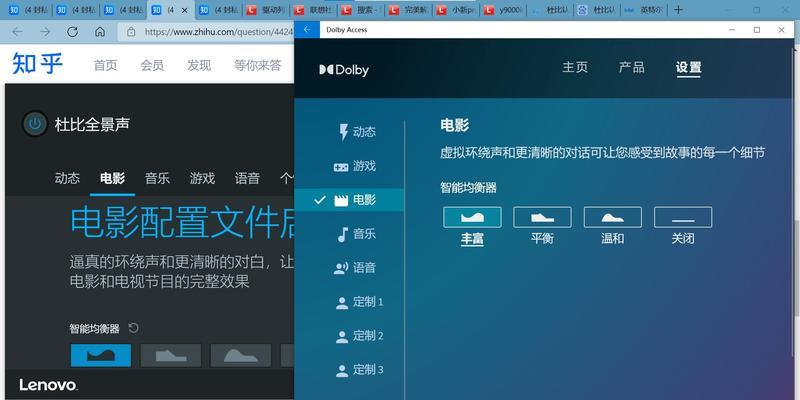Click the 知乎 logo
Screen dimensions: 800x400
37,64
